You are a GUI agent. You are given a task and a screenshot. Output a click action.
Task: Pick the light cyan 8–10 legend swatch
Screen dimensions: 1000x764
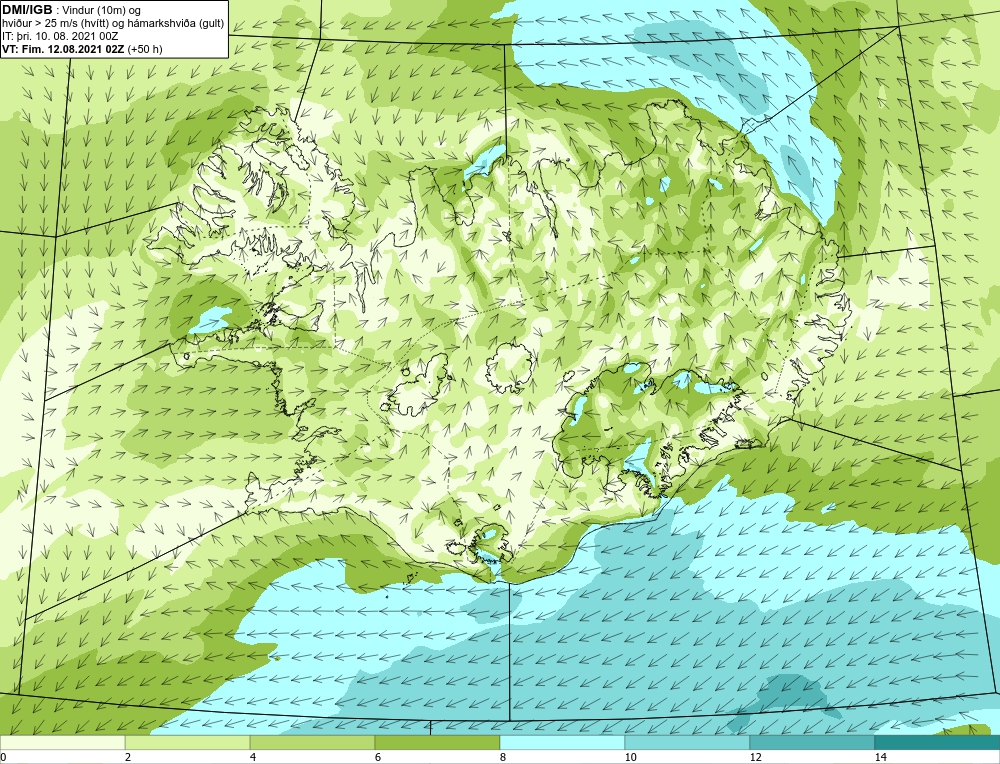[x=562, y=742]
